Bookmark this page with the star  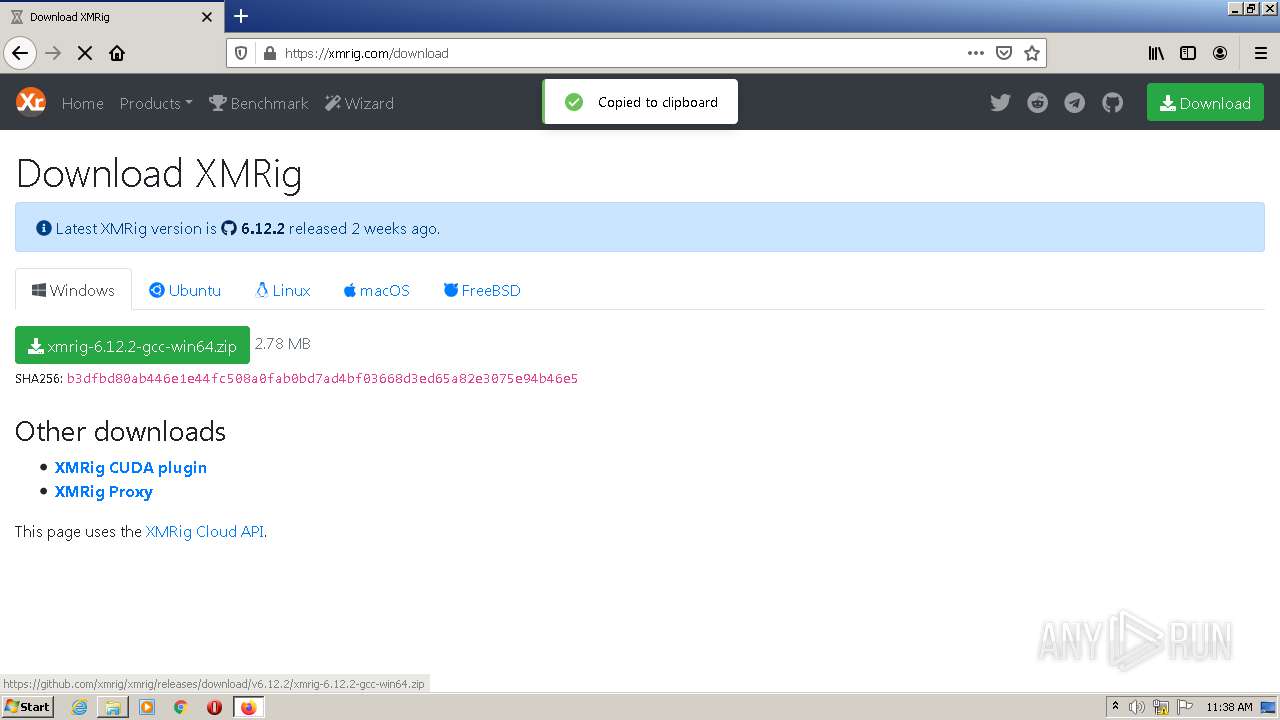1032,53
